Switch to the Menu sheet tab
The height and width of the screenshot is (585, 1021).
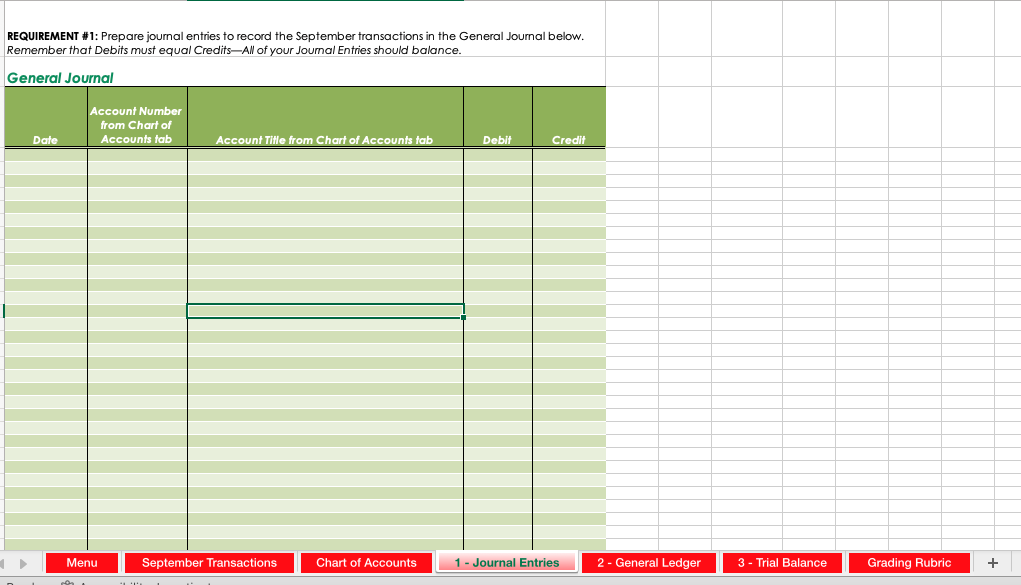[81, 562]
